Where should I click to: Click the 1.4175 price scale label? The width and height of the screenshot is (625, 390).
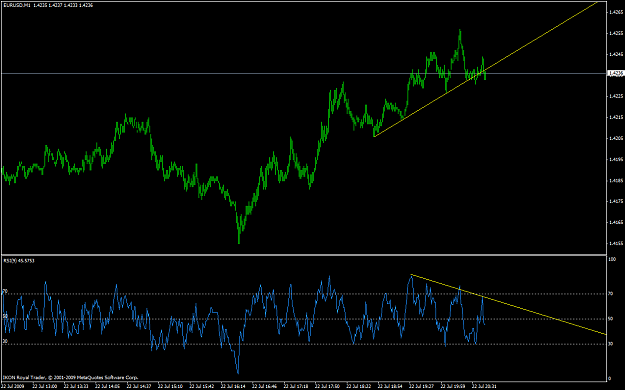click(616, 201)
